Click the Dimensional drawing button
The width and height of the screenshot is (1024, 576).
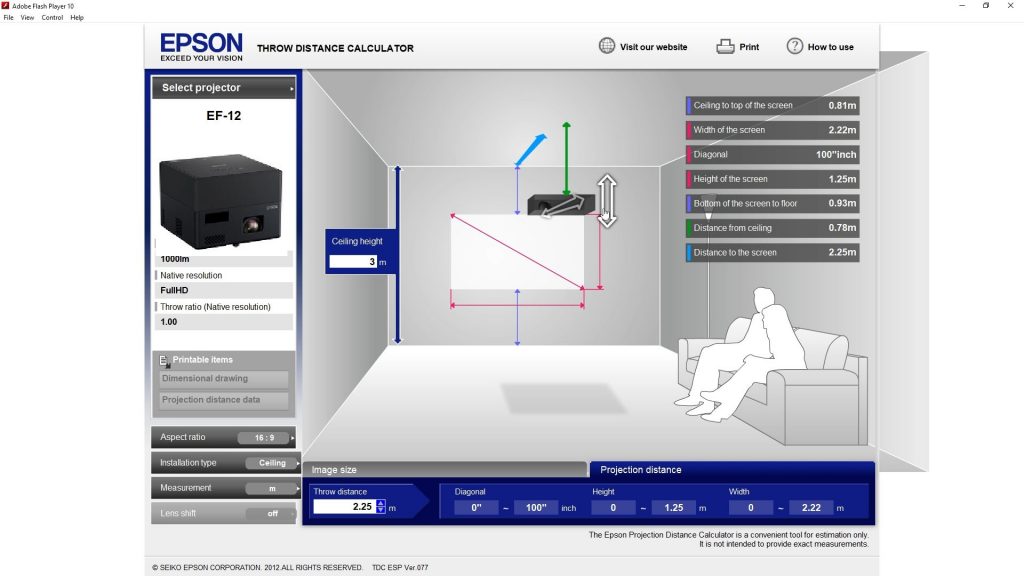[223, 379]
